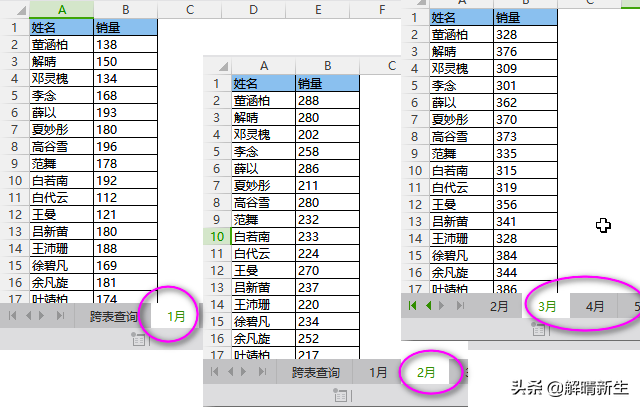Click 王曼 name cell in 2月 window
The height and width of the screenshot is (407, 640).
click(x=264, y=270)
